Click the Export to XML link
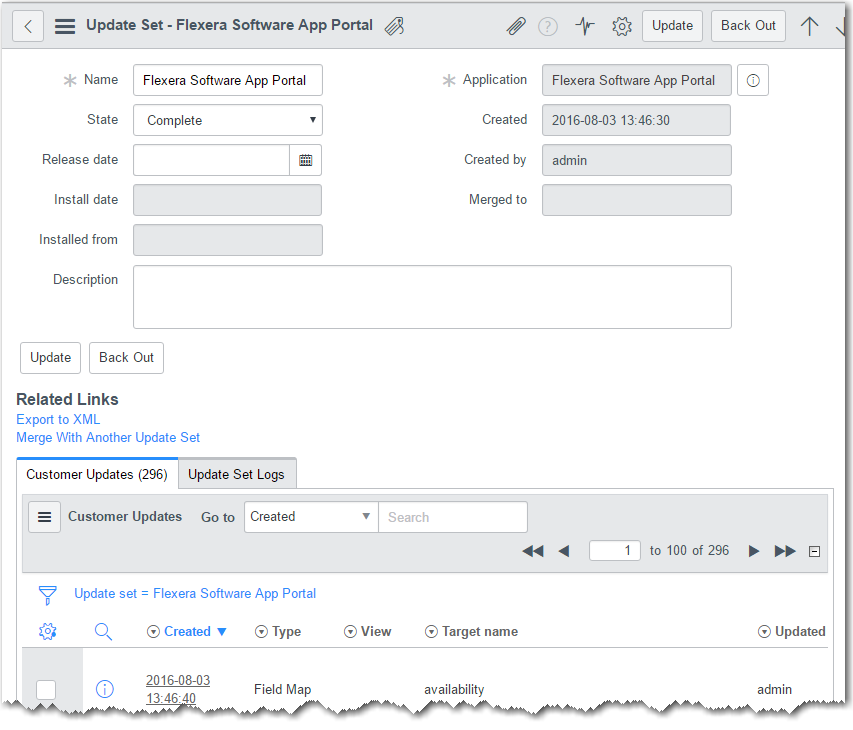This screenshot has height=730, width=853. 58,419
